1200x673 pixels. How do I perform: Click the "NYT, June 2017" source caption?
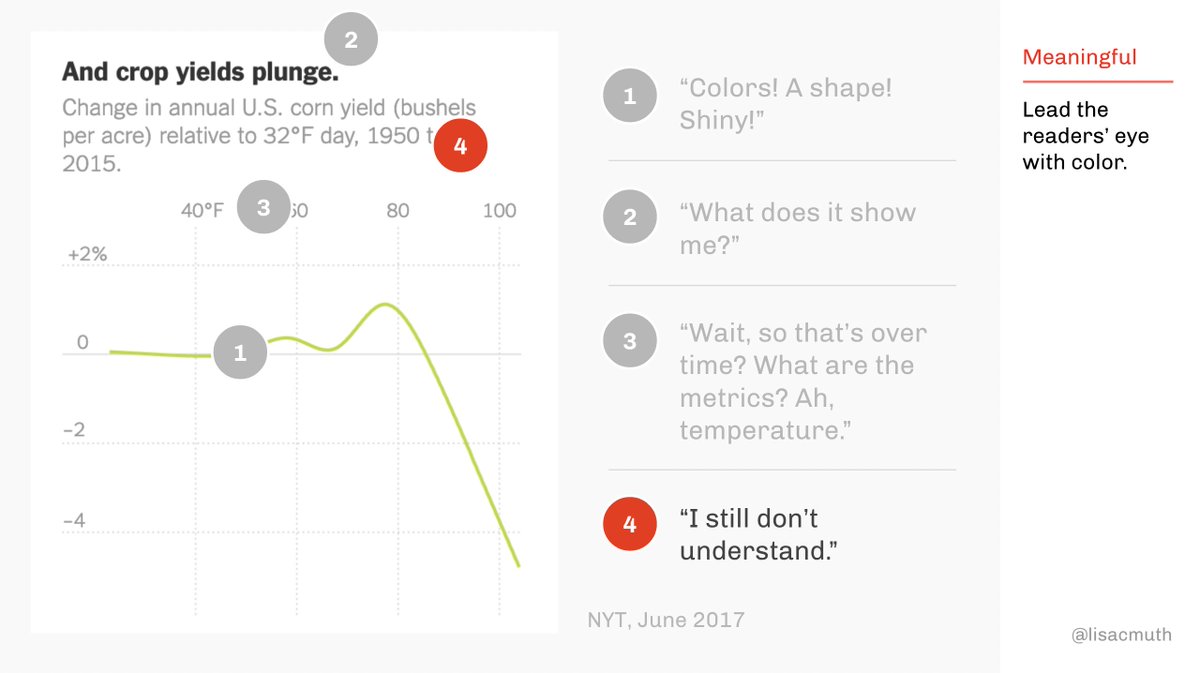pos(666,619)
